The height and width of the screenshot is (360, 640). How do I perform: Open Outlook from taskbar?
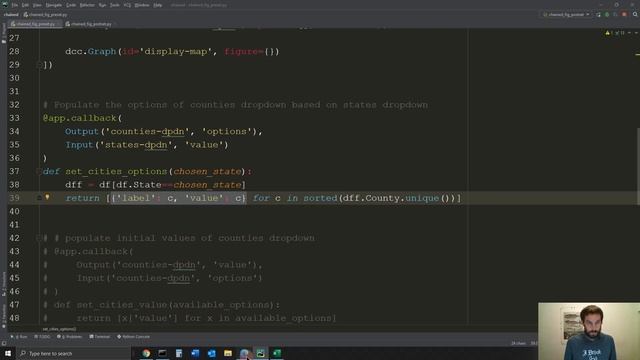(x=211, y=353)
